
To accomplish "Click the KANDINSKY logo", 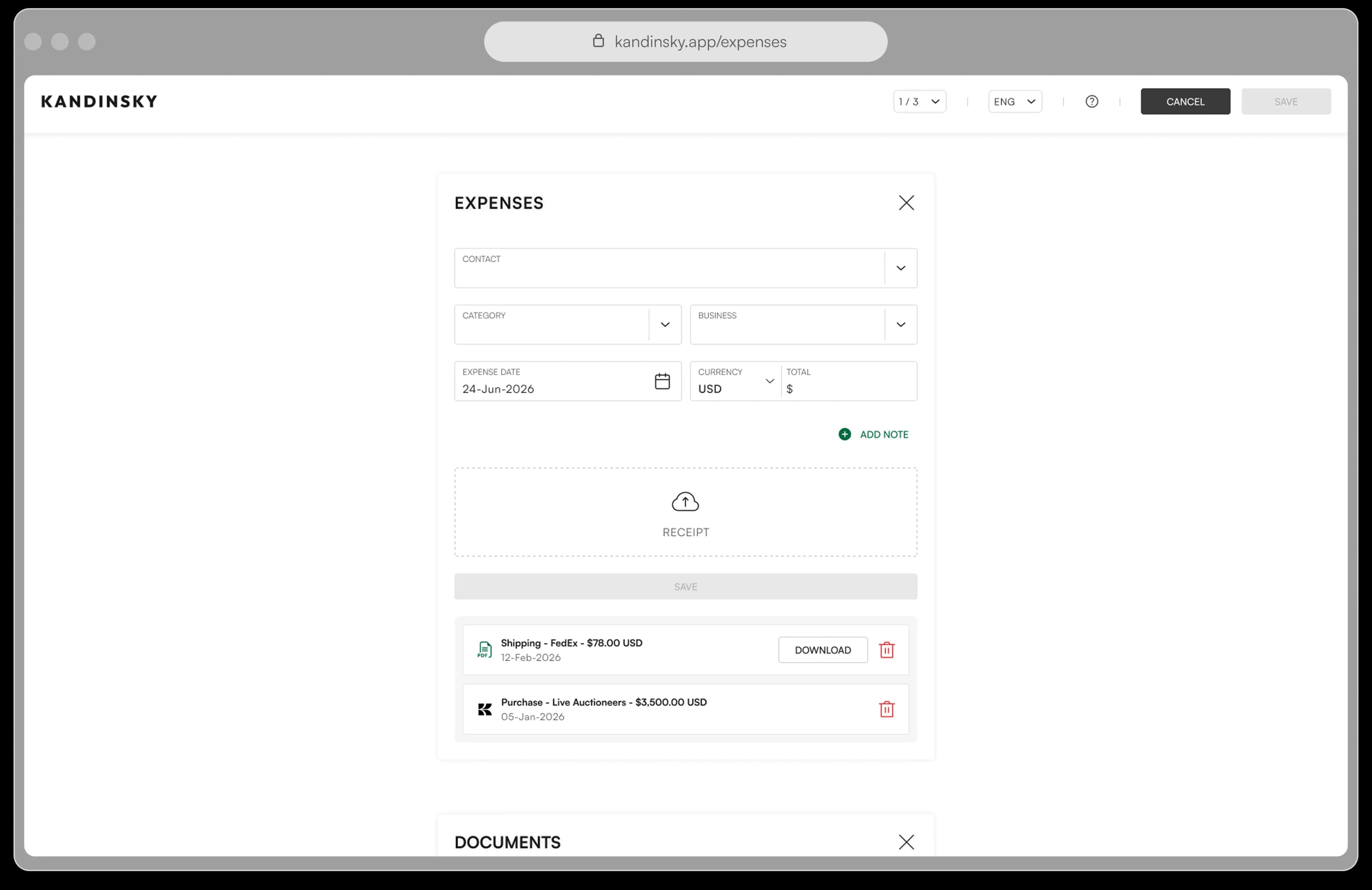I will pyautogui.click(x=99, y=101).
